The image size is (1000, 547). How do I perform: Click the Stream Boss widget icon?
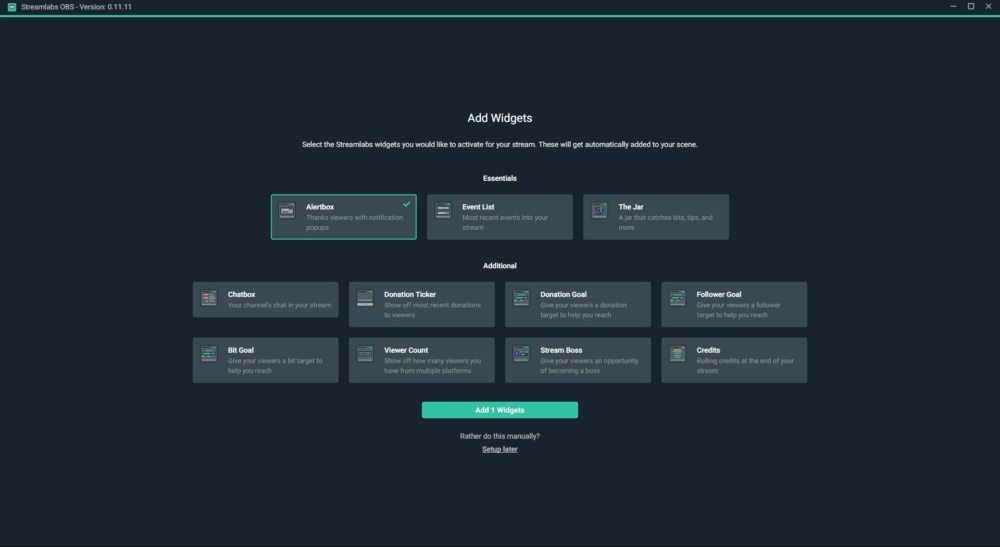522,354
